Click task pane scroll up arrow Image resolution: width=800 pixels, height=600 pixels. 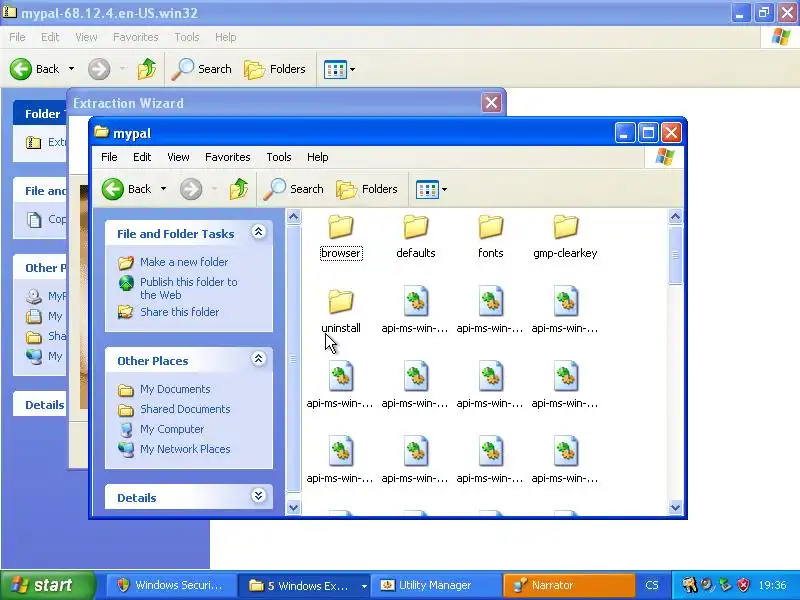click(293, 217)
